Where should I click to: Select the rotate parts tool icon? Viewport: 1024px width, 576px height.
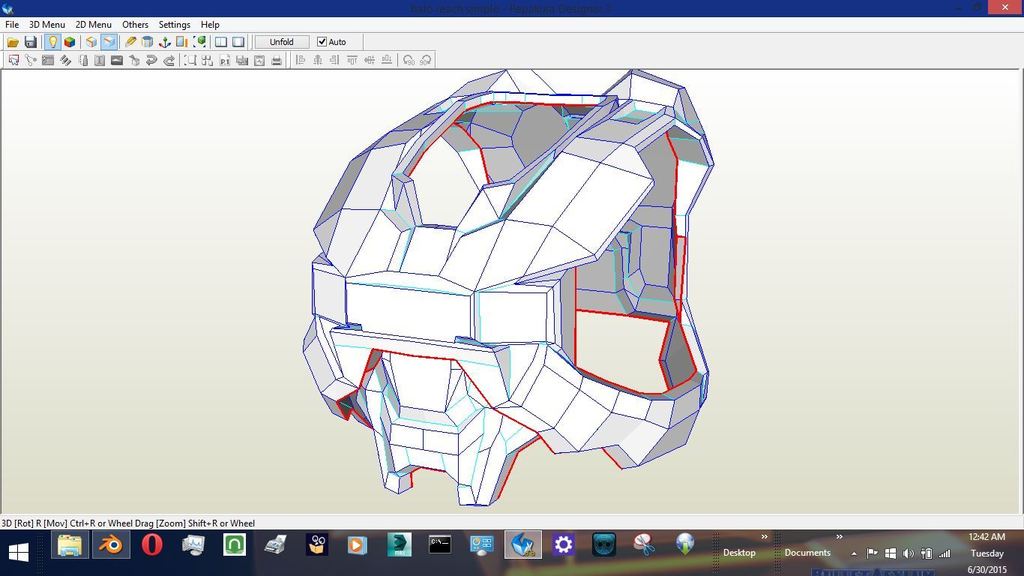pos(31,60)
